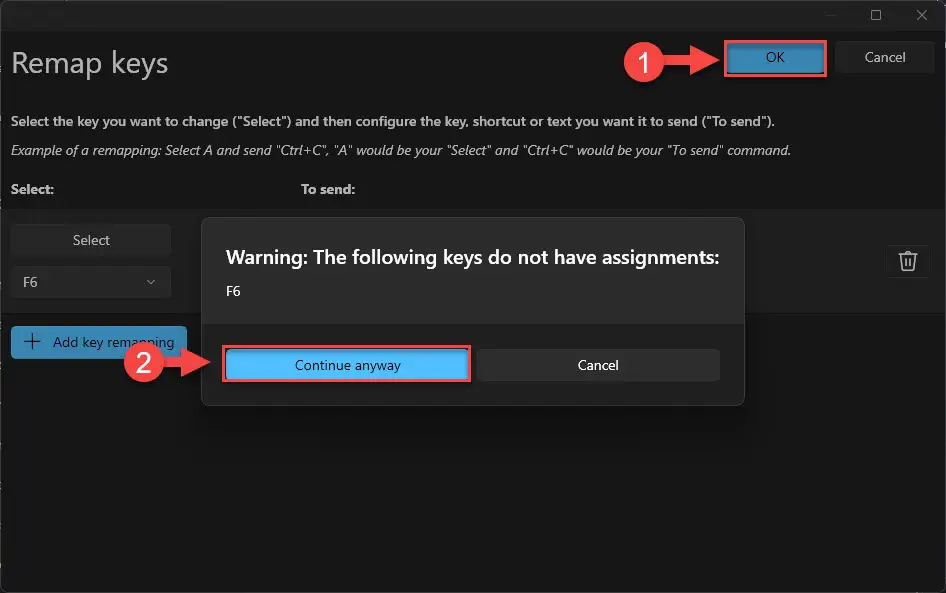
Task: Click the "Select:" column header
Action: [33, 189]
